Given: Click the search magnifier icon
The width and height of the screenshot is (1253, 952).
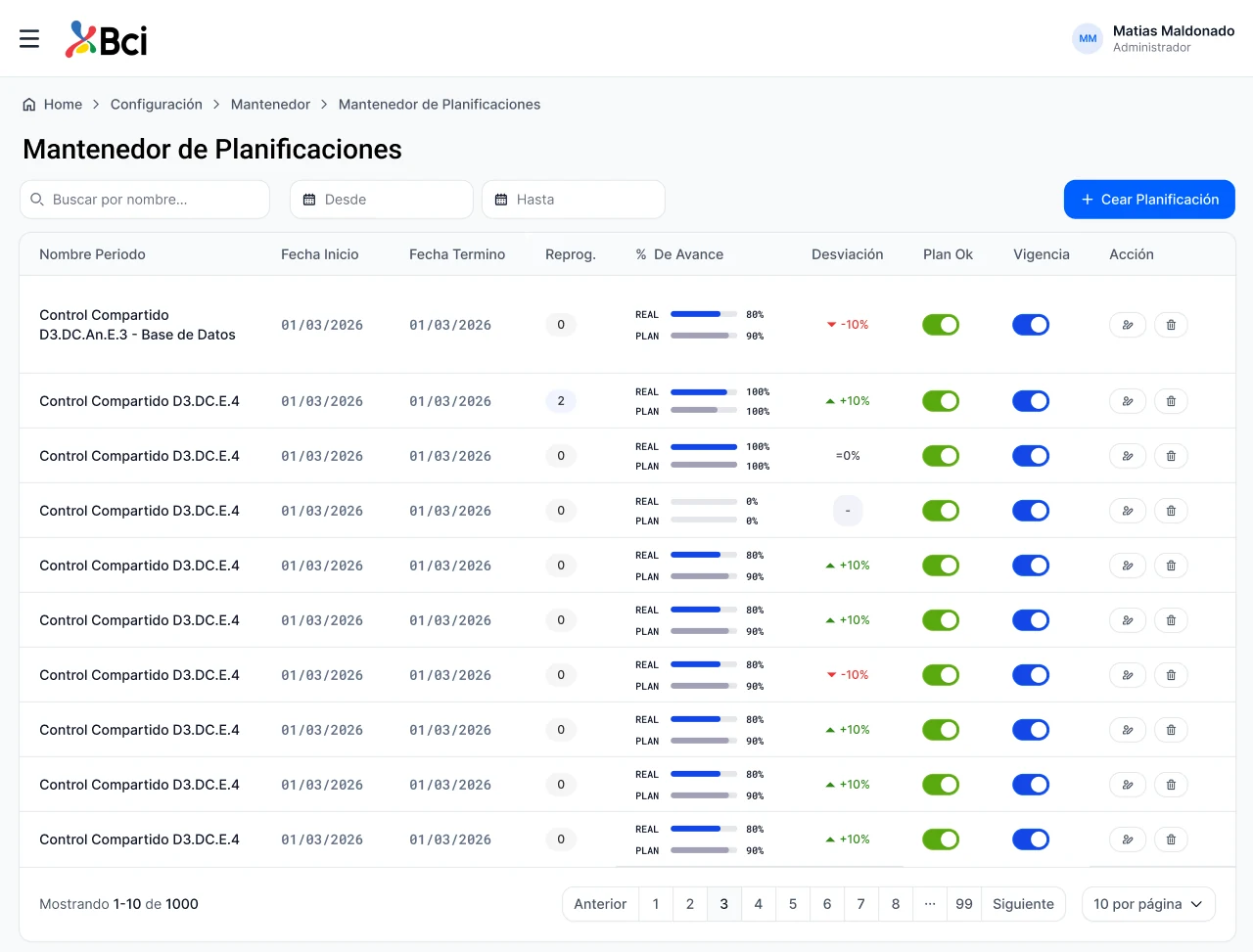Looking at the screenshot, I should [37, 200].
